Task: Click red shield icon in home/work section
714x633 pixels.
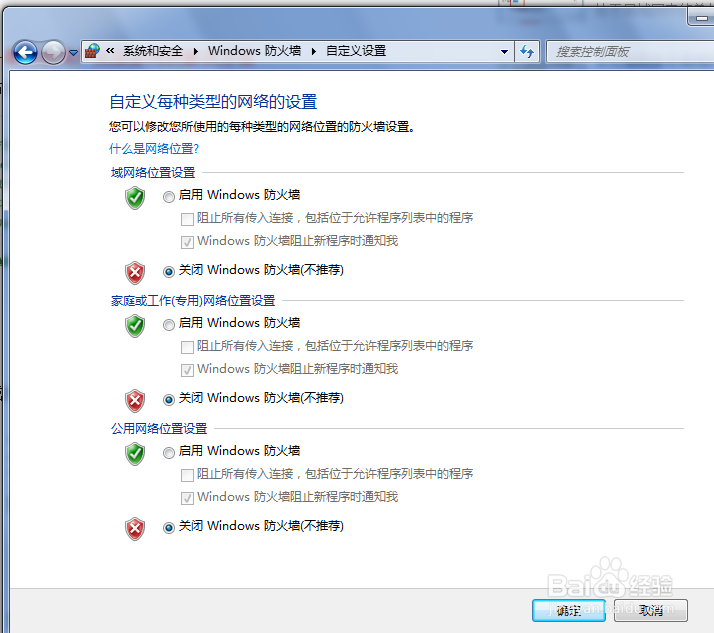Action: [x=135, y=401]
